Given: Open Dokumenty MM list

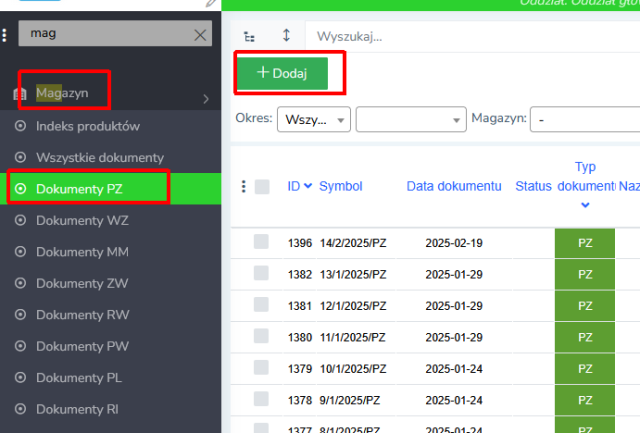Looking at the screenshot, I should [82, 252].
